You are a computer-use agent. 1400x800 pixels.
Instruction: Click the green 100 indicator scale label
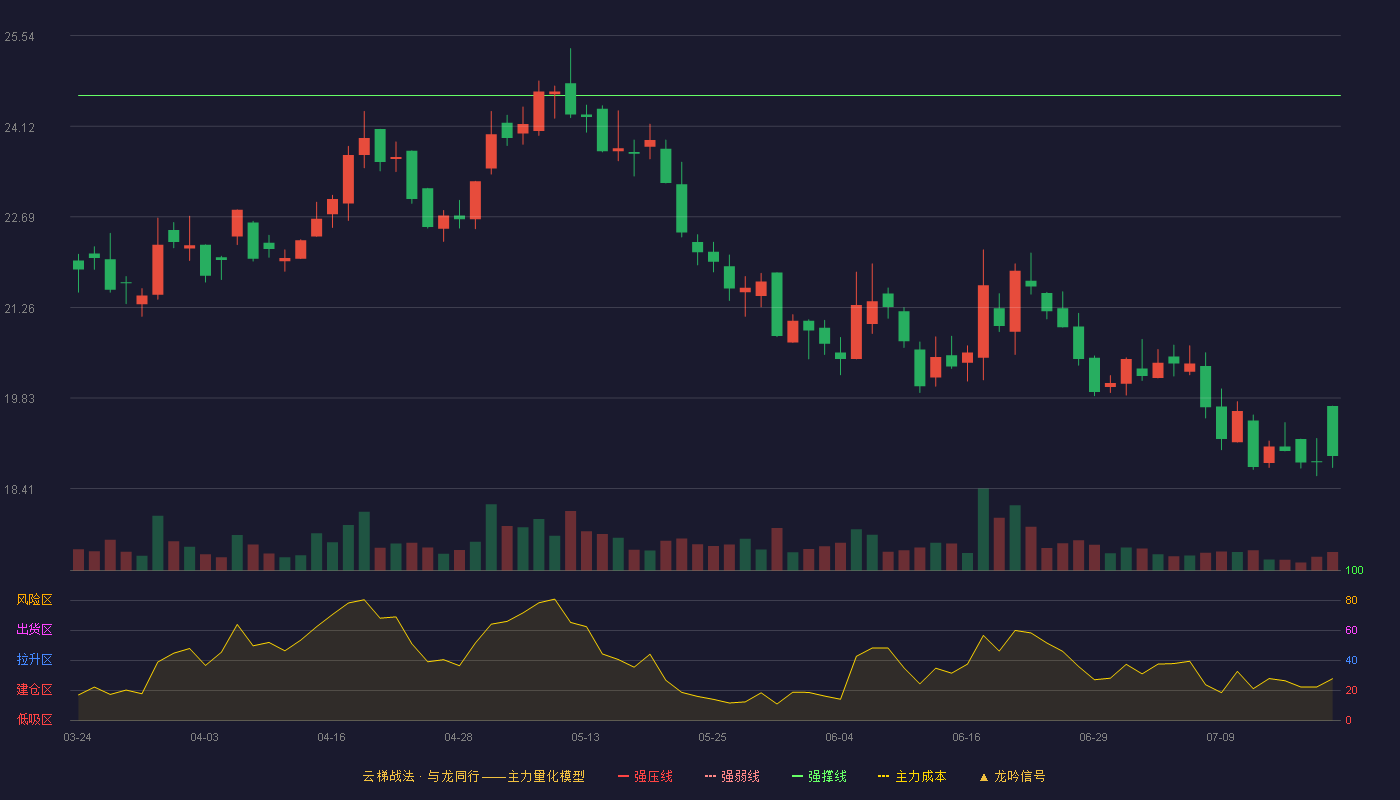tap(1354, 571)
